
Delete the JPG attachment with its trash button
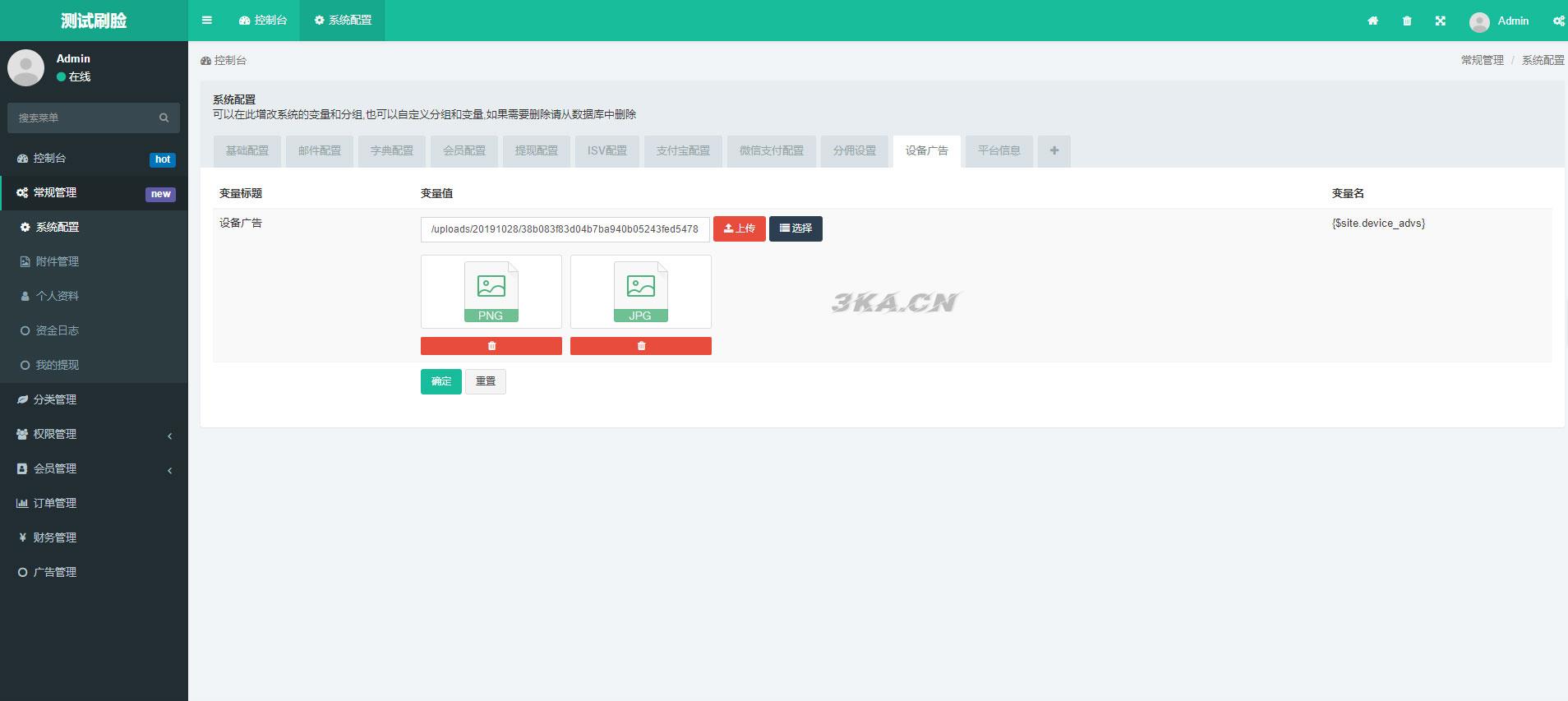pos(641,346)
